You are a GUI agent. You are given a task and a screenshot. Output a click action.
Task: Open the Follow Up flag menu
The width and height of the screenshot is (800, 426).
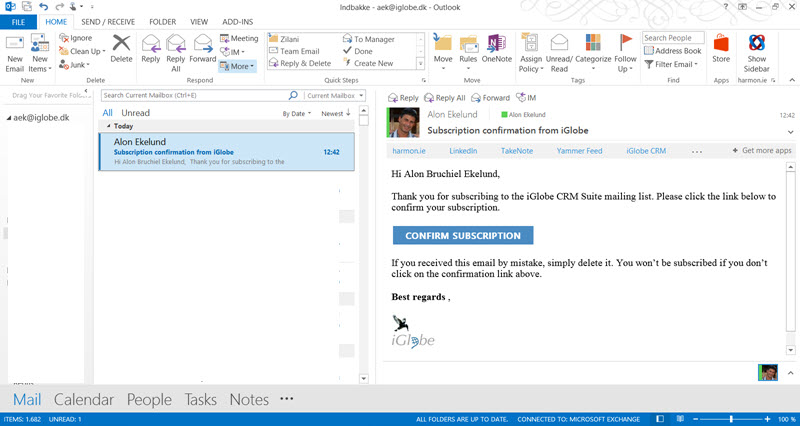pos(626,54)
